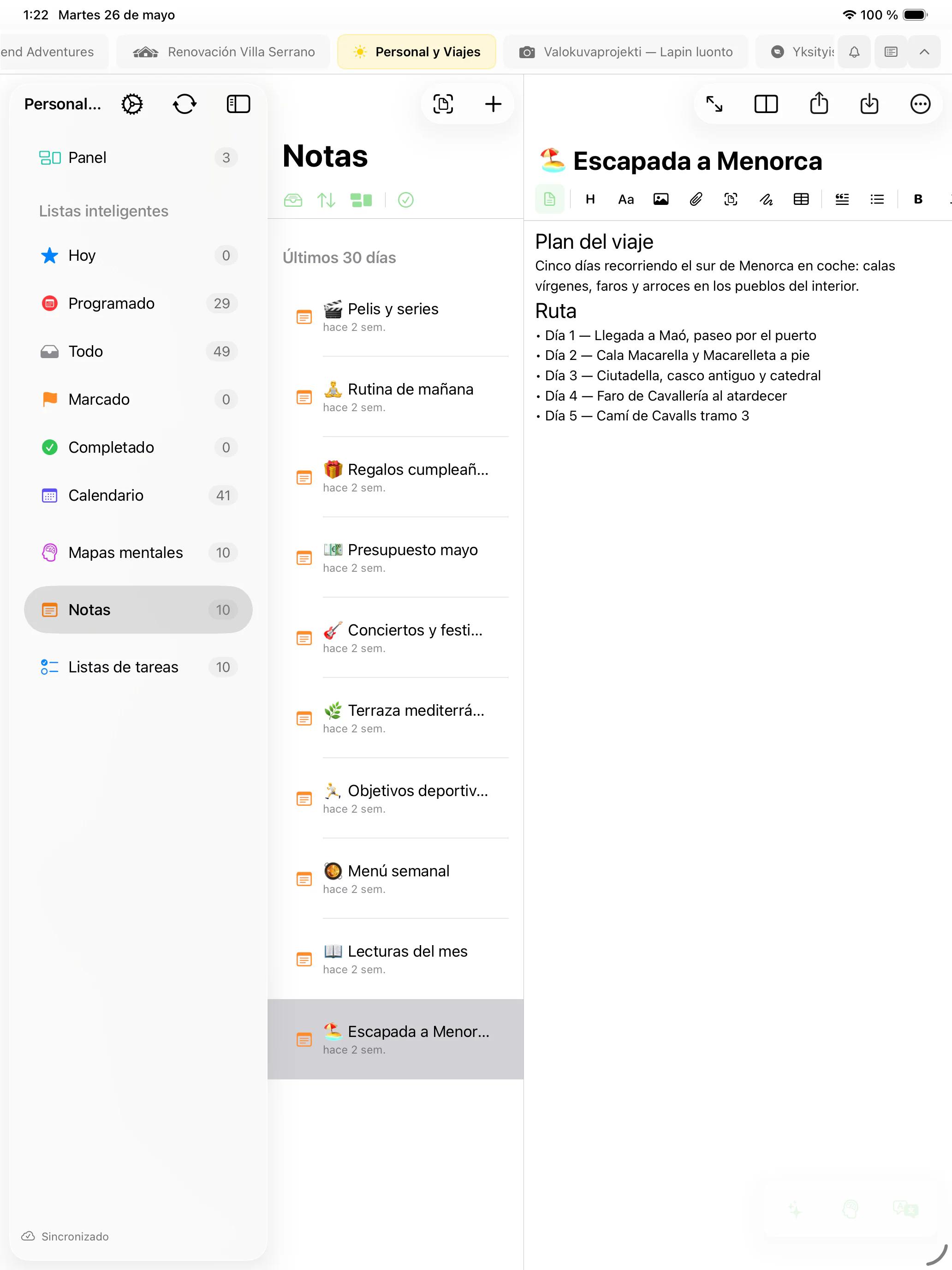Toggle sidebar visibility icon
The height and width of the screenshot is (1270, 952).
click(x=238, y=104)
